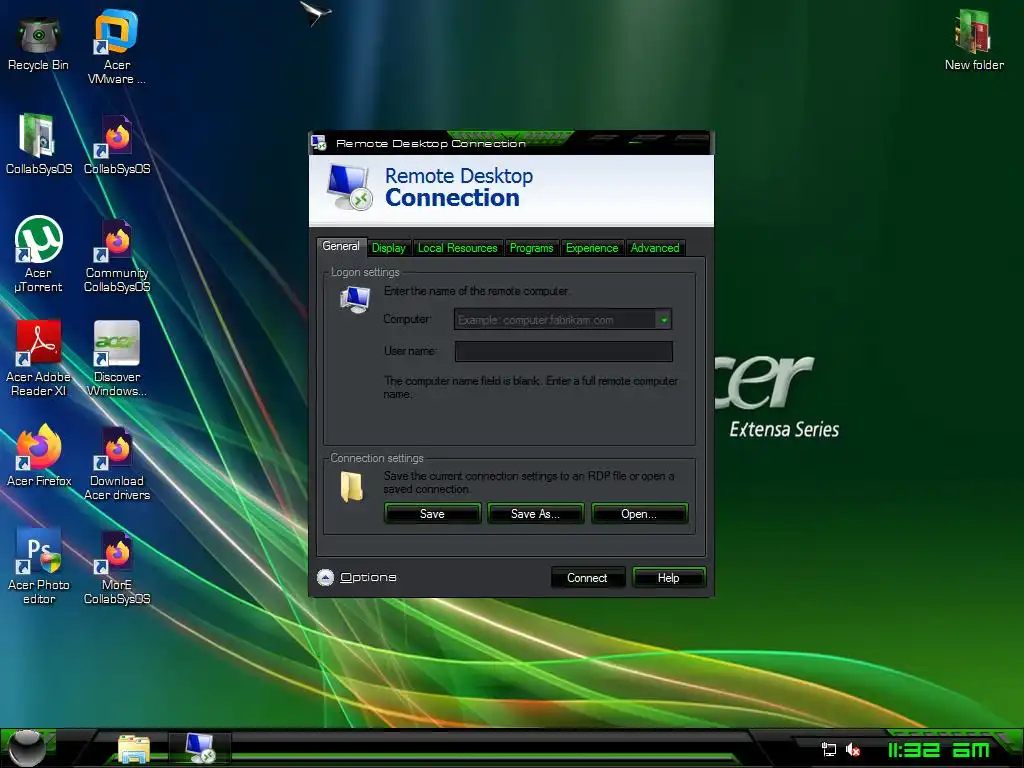Click the Open... button
Image resolution: width=1024 pixels, height=768 pixels.
point(639,514)
